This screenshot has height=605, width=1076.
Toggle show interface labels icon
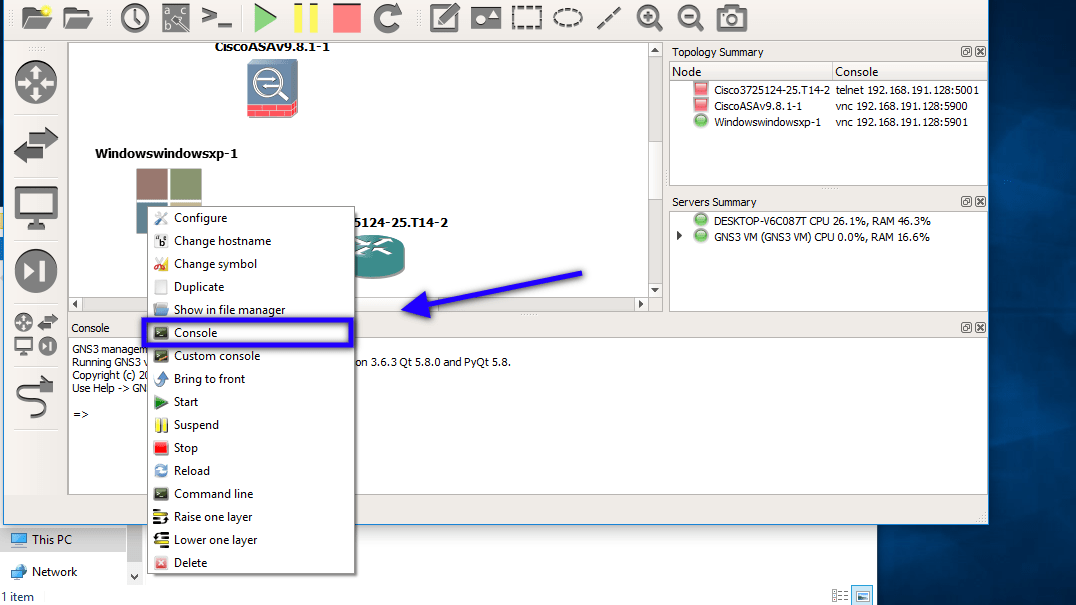pos(176,18)
